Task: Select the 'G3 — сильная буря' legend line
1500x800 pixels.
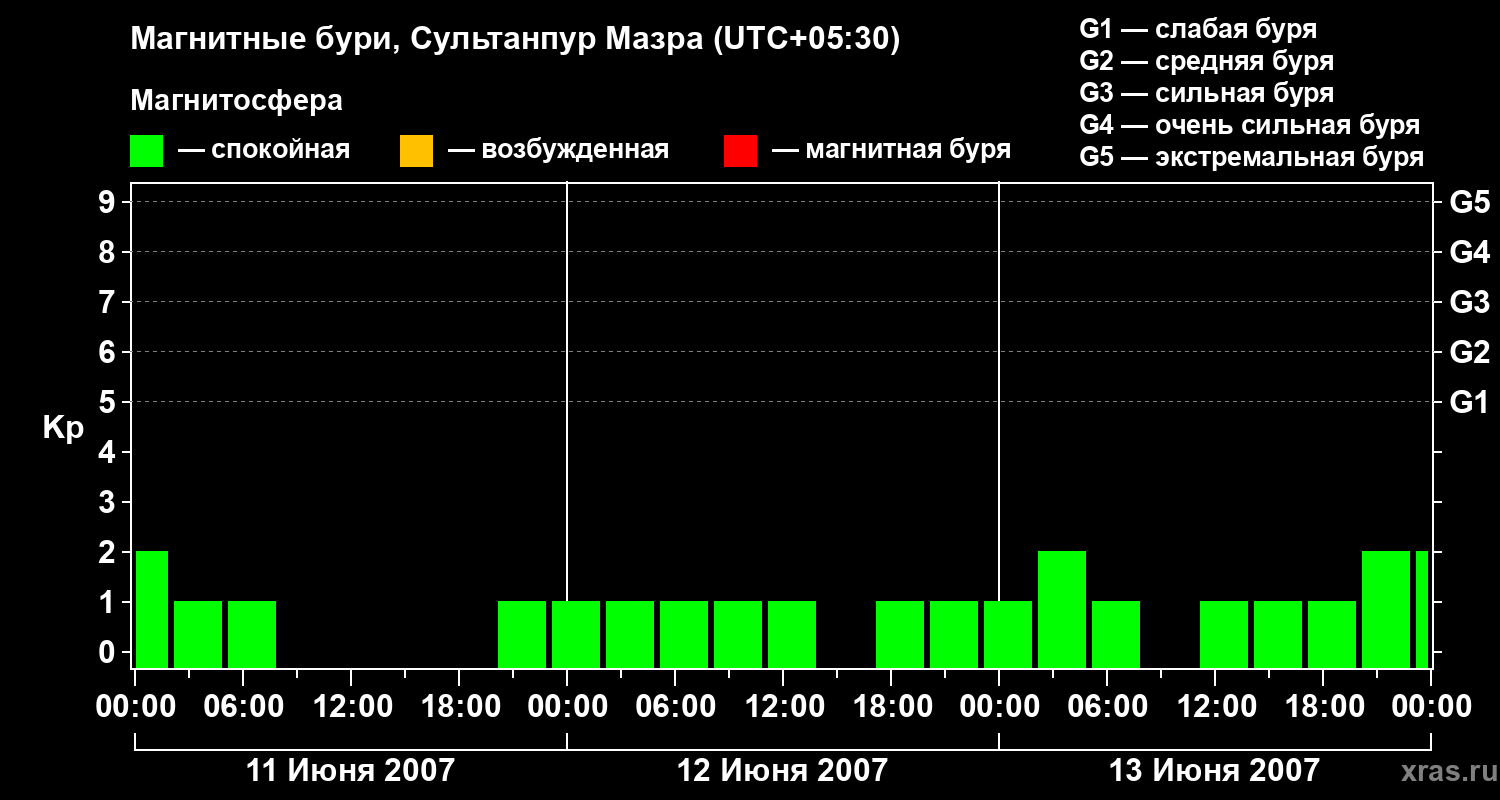Action: pyautogui.click(x=1207, y=93)
